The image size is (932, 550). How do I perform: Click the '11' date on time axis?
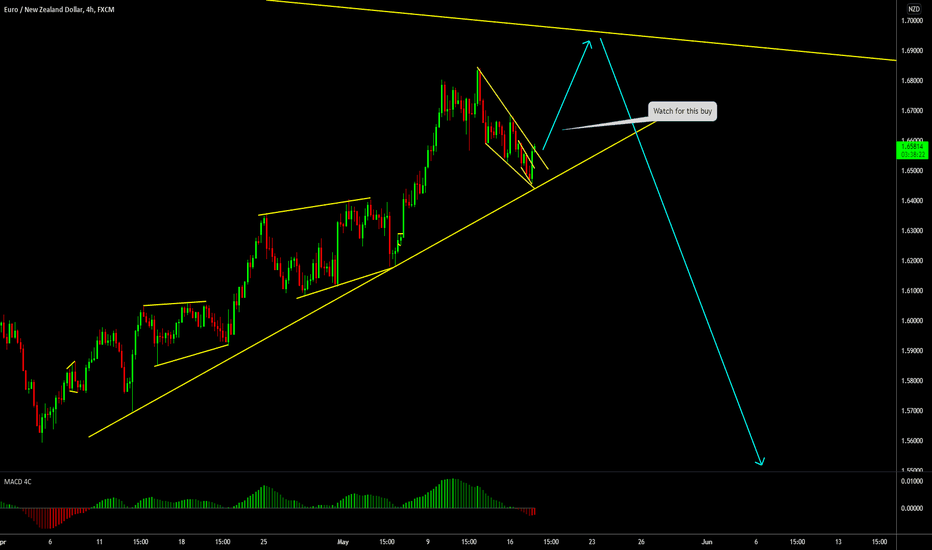[x=99, y=542]
